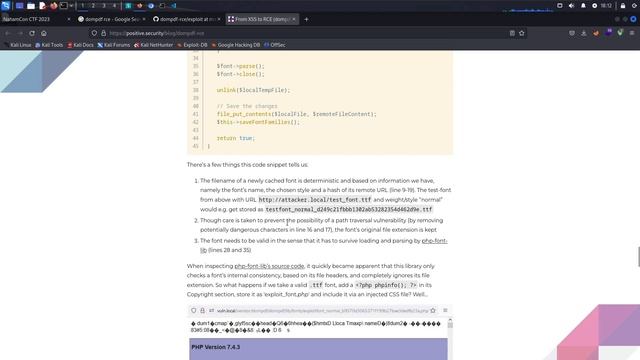Open a new browser tab

306,19
